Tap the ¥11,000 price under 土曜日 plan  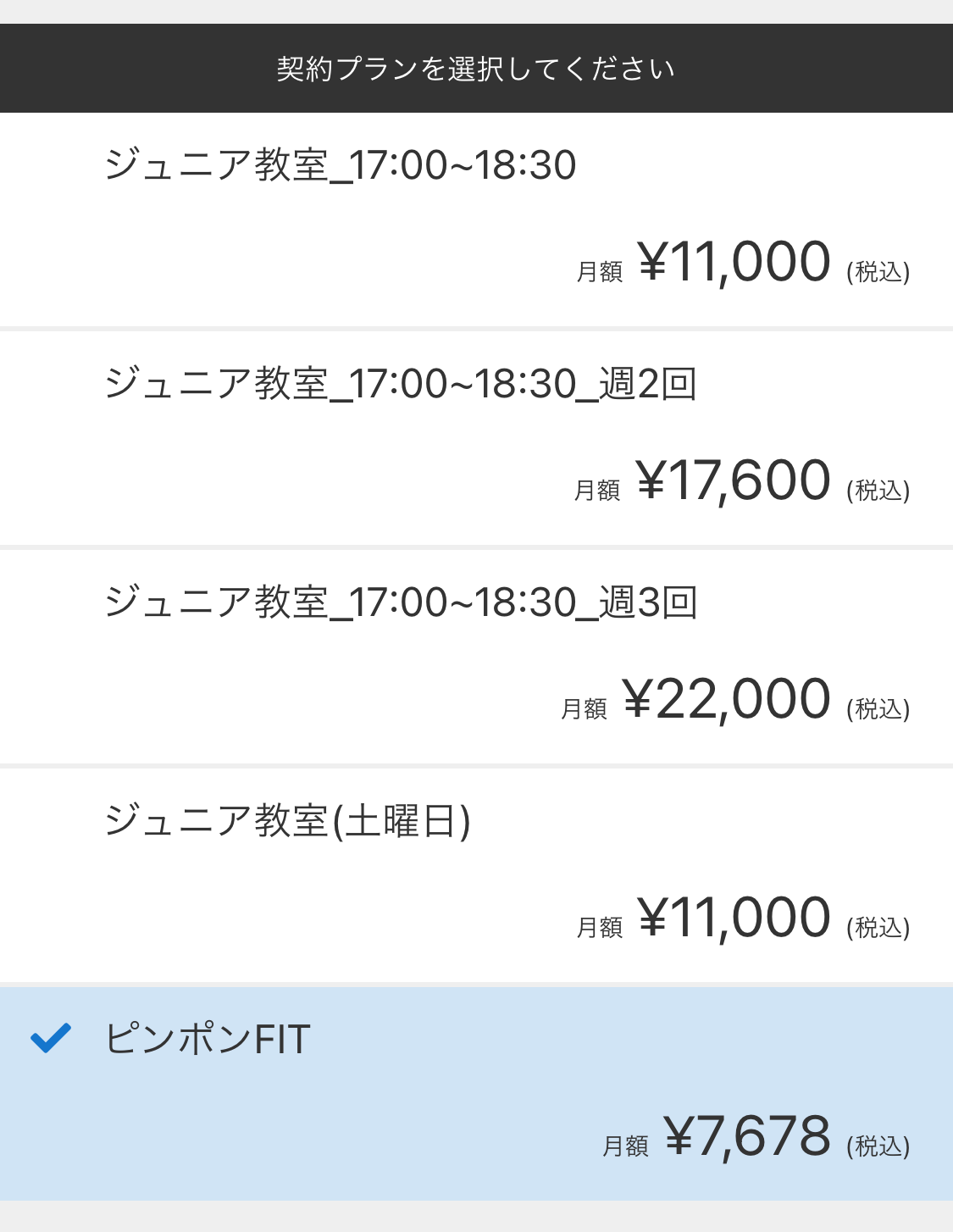734,918
